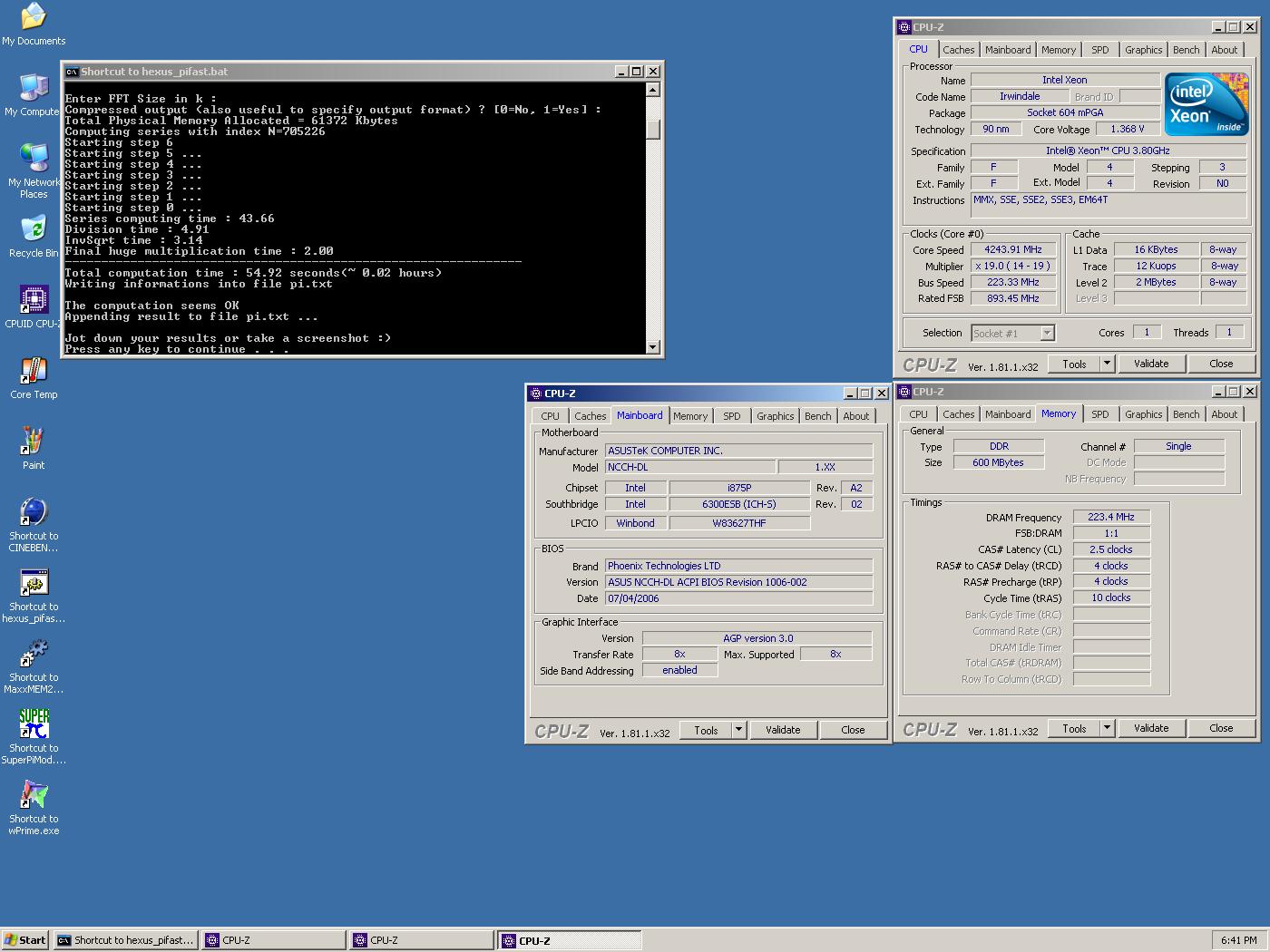Open Mainboard tab in Memory window
This screenshot has width=1270, height=952.
click(1008, 414)
